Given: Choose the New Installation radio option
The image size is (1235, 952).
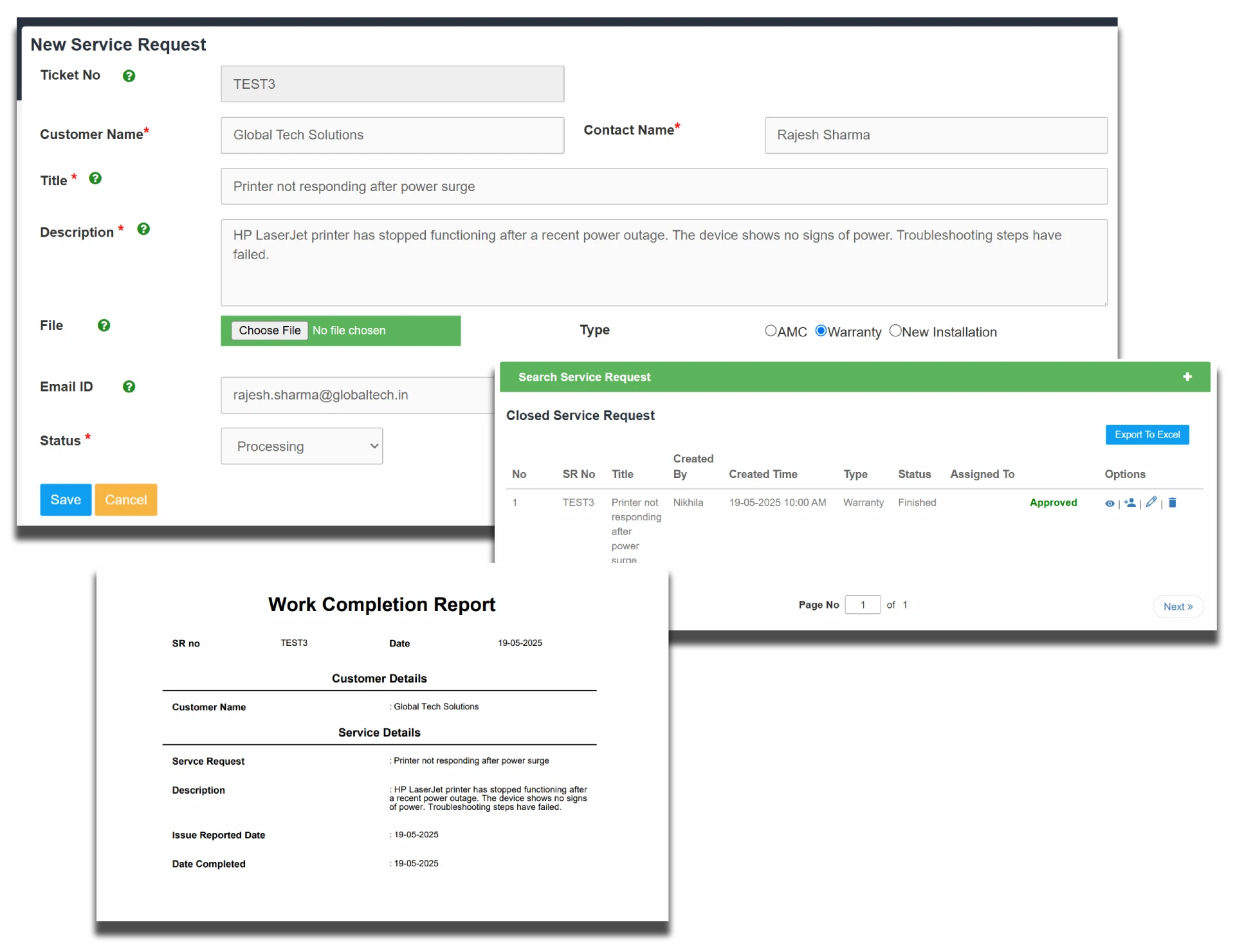Looking at the screenshot, I should (x=895, y=331).
